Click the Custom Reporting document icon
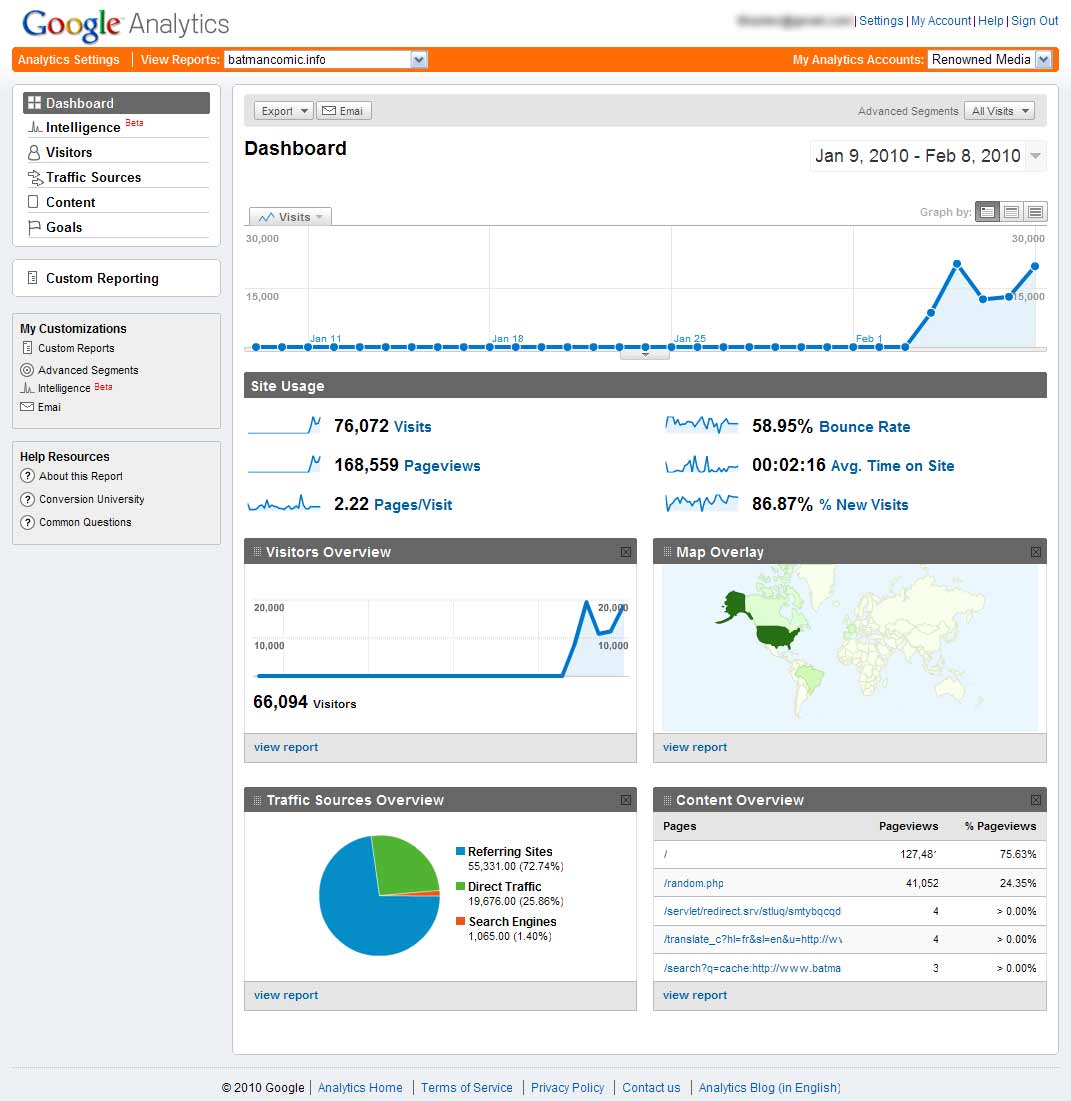Screen dimensions: 1071x1101 (x=32, y=278)
